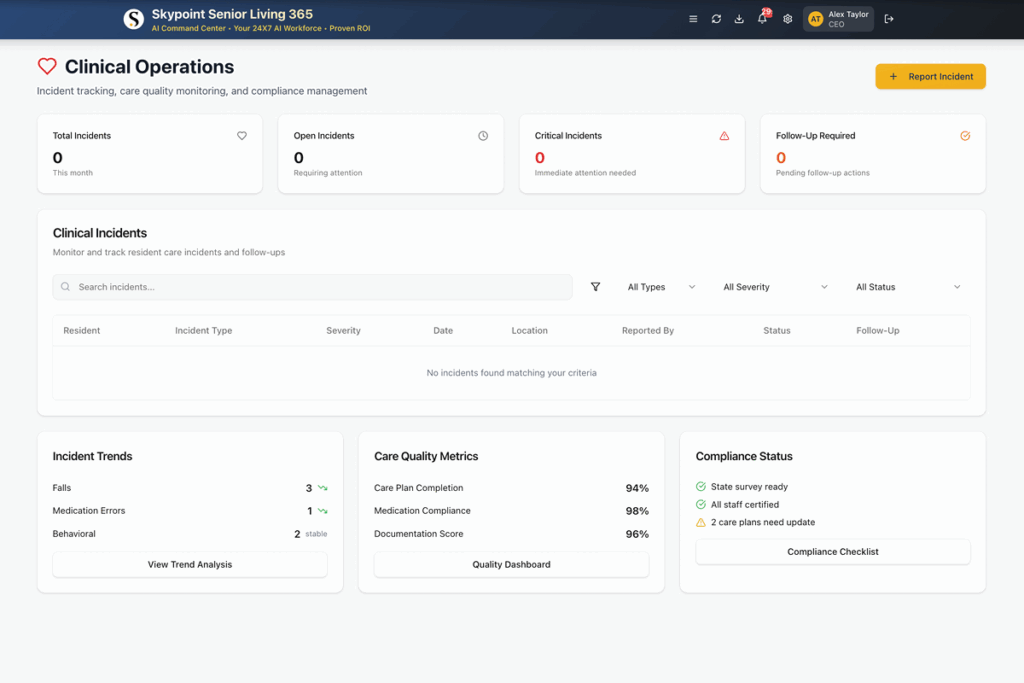The width and height of the screenshot is (1024, 683).
Task: Sort by Reported By column header
Action: click(x=648, y=330)
